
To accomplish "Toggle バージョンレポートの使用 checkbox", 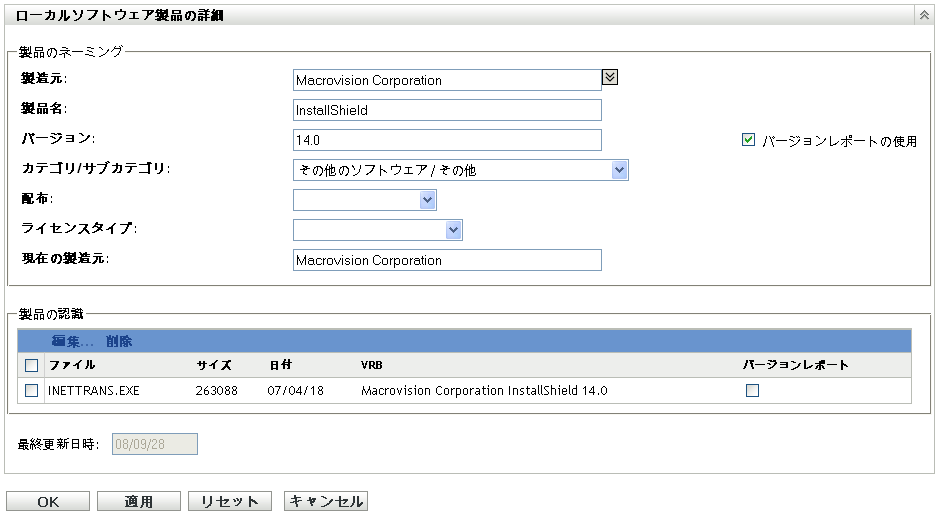I will [748, 141].
